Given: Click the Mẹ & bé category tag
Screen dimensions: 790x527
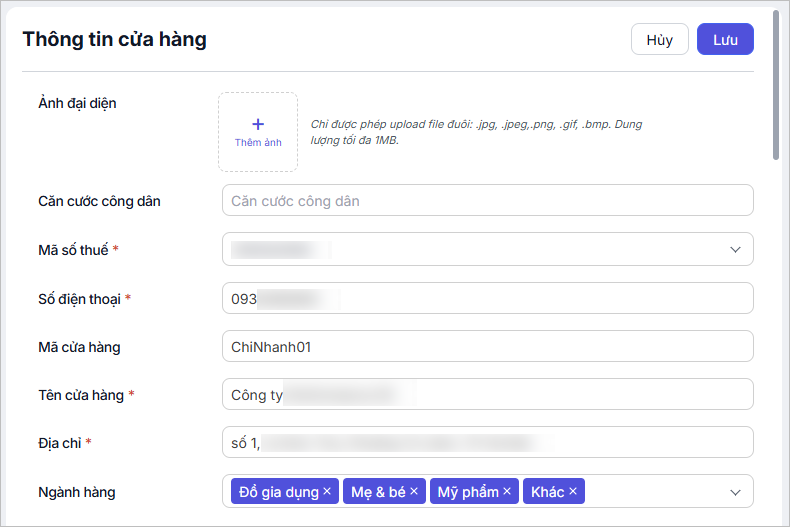Looking at the screenshot, I should 376,491.
